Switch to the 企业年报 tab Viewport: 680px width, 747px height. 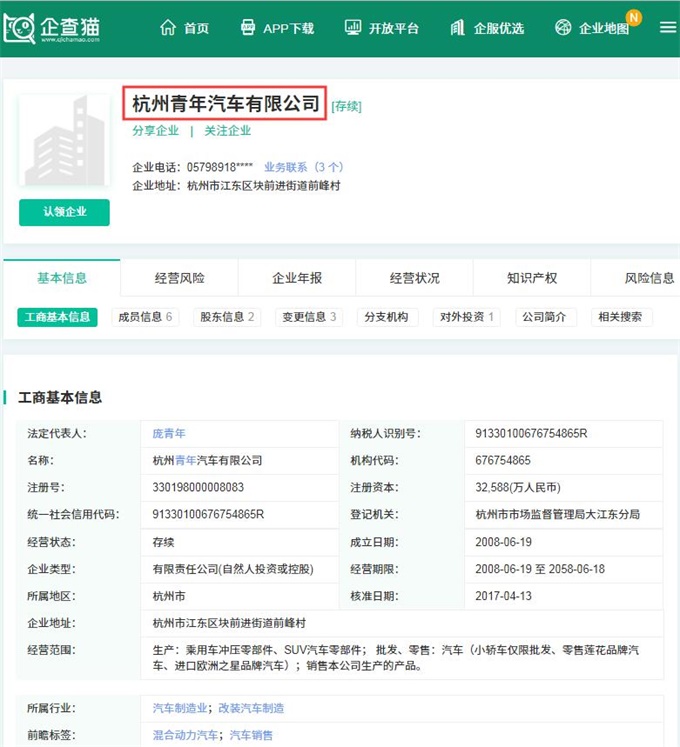297,278
